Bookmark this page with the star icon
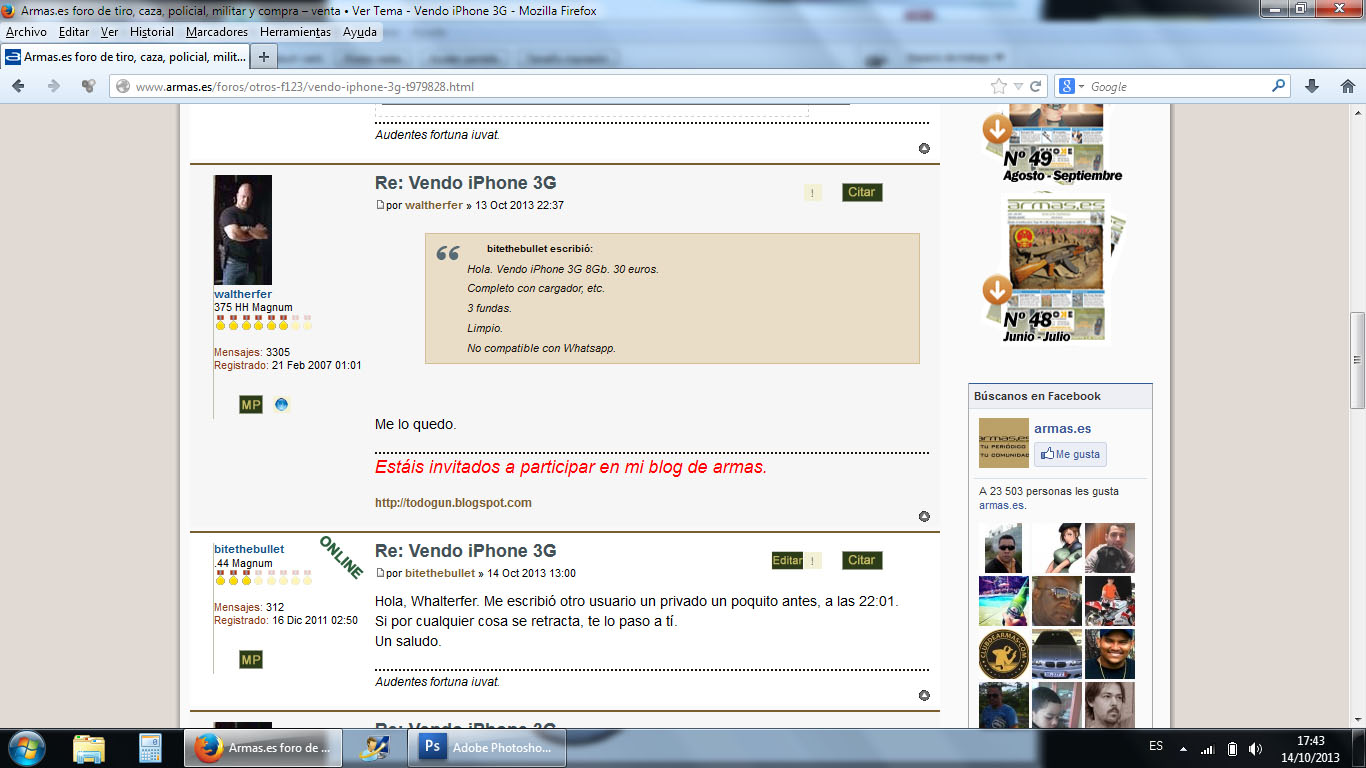 pos(998,87)
